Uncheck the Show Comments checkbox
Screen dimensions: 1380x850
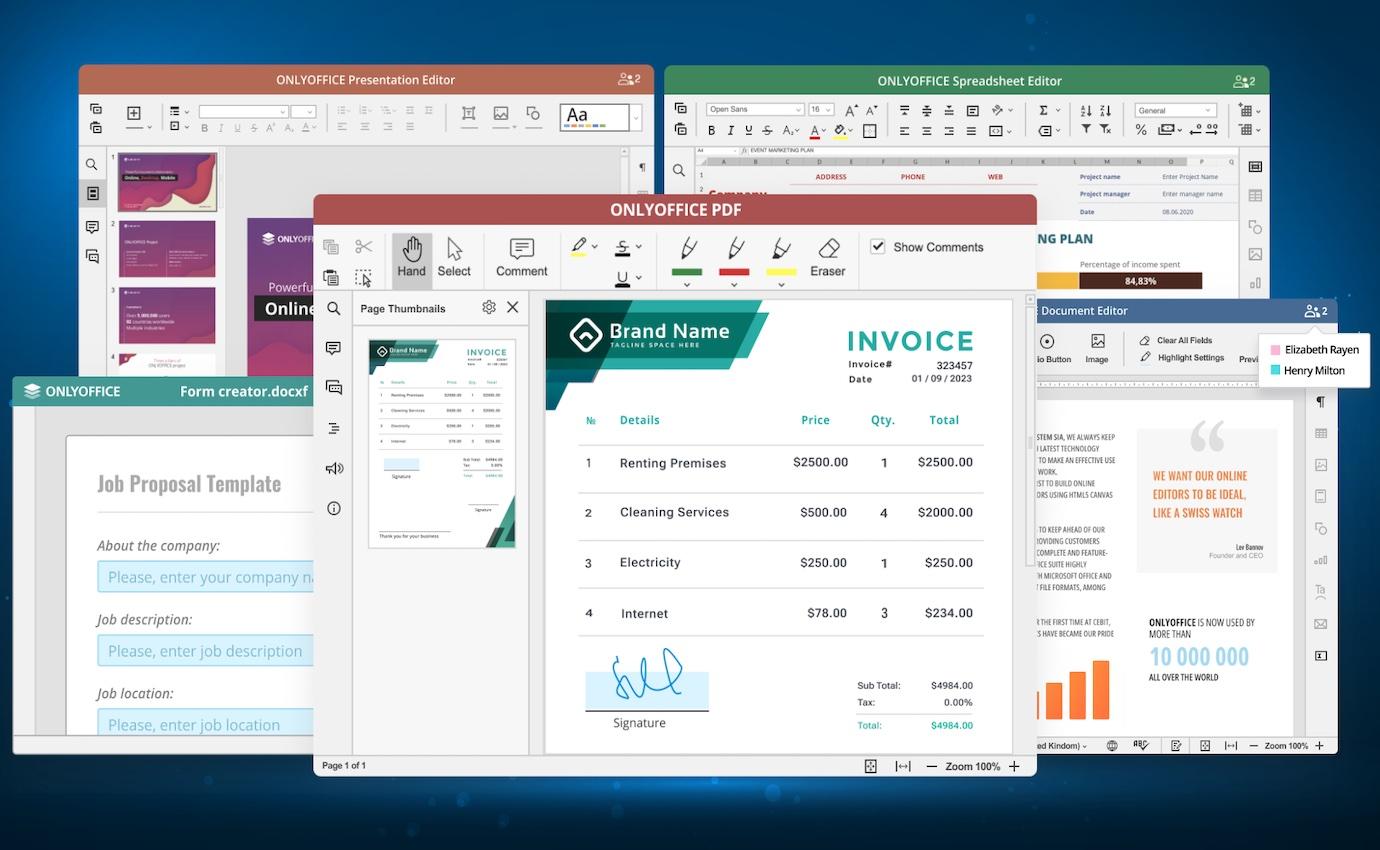(x=877, y=246)
